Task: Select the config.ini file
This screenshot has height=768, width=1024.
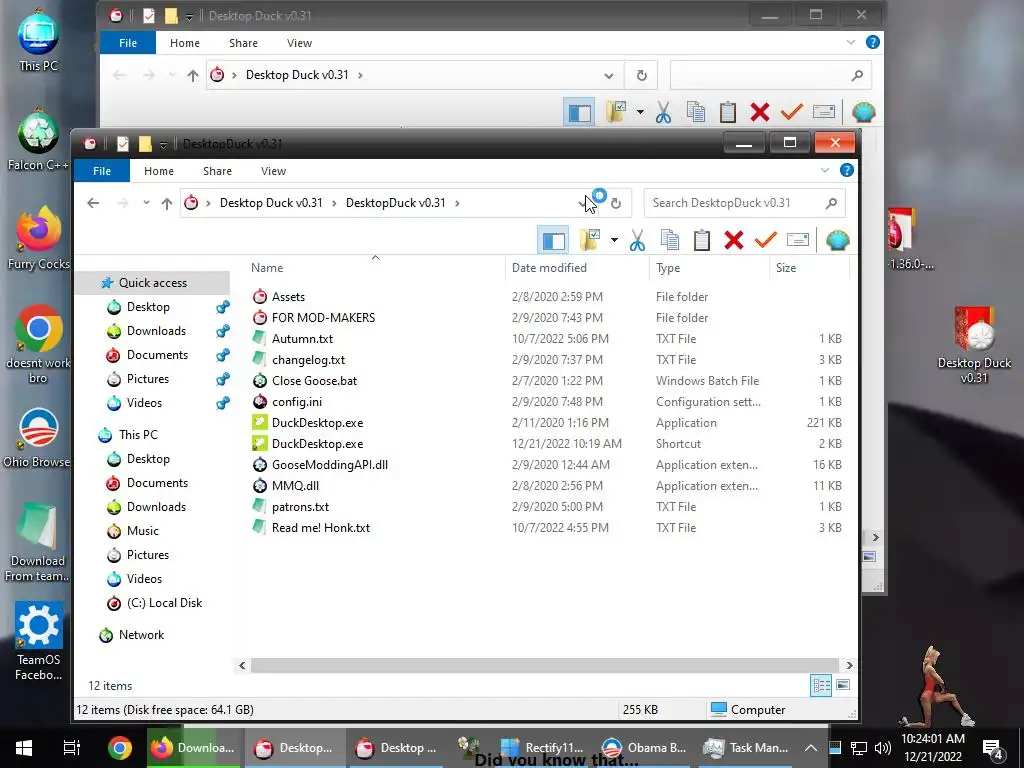Action: (x=296, y=402)
